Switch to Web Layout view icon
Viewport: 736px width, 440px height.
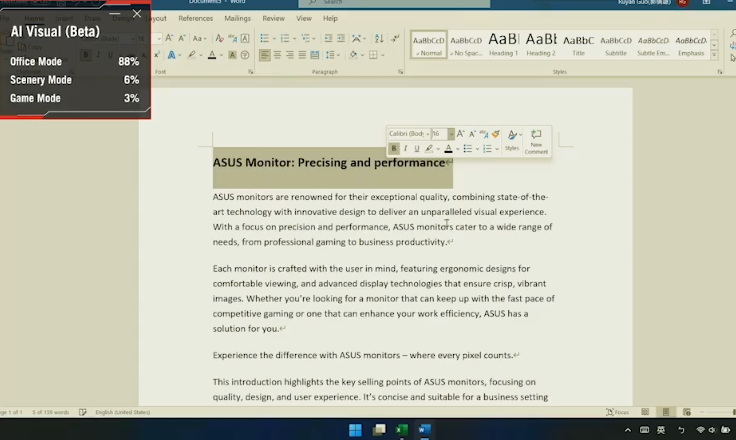click(687, 412)
